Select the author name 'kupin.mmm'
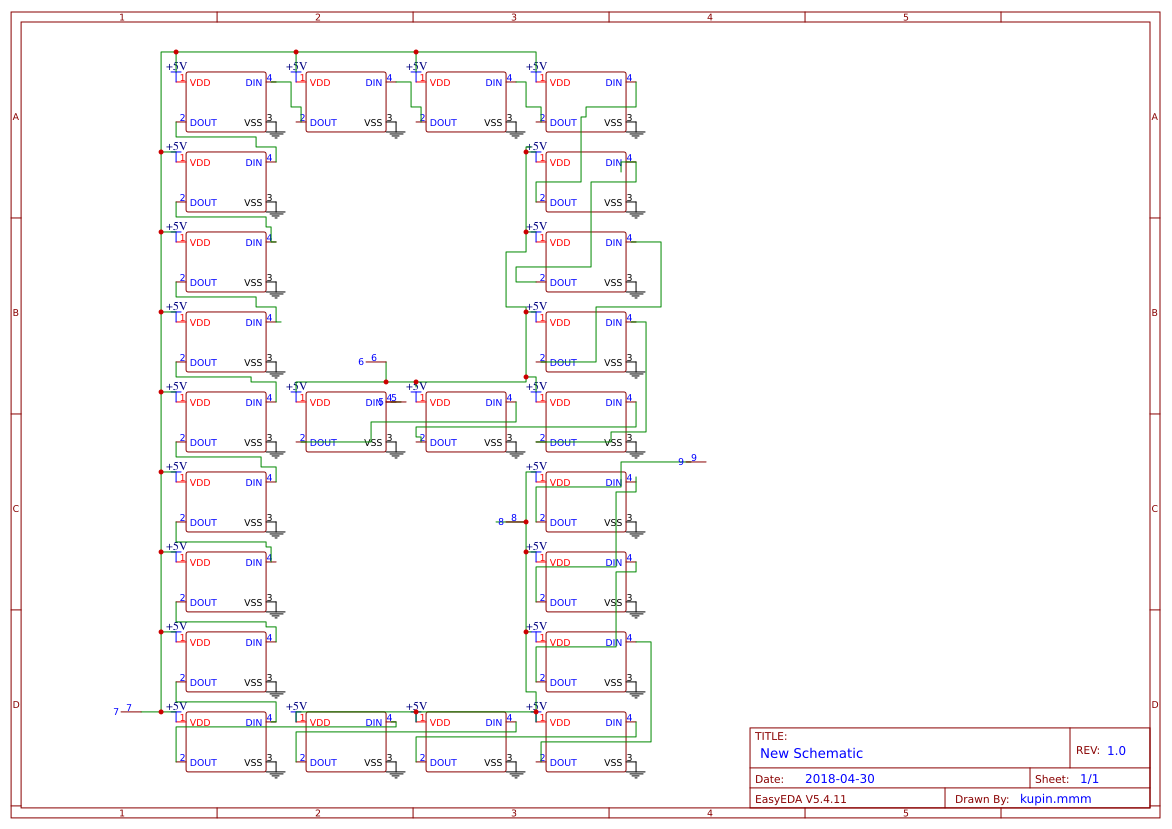Image resolution: width=1172 pixels, height=829 pixels. coord(1055,799)
